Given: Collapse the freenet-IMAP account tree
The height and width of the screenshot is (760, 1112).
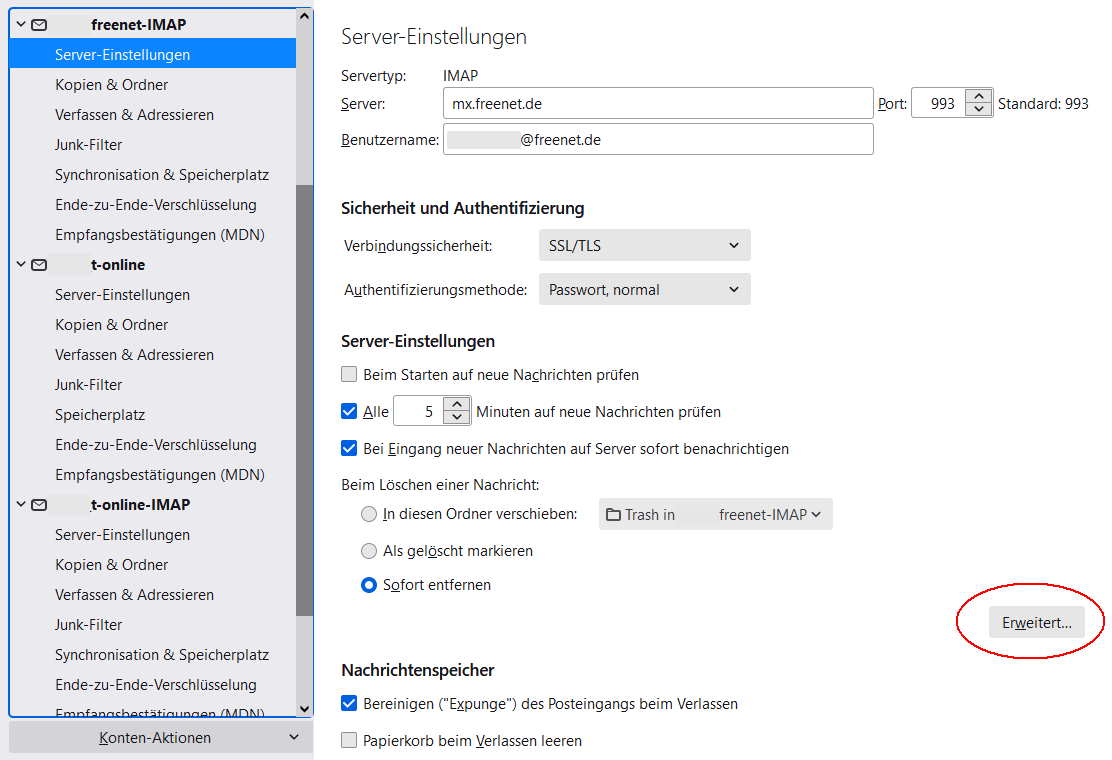Looking at the screenshot, I should pos(21,25).
